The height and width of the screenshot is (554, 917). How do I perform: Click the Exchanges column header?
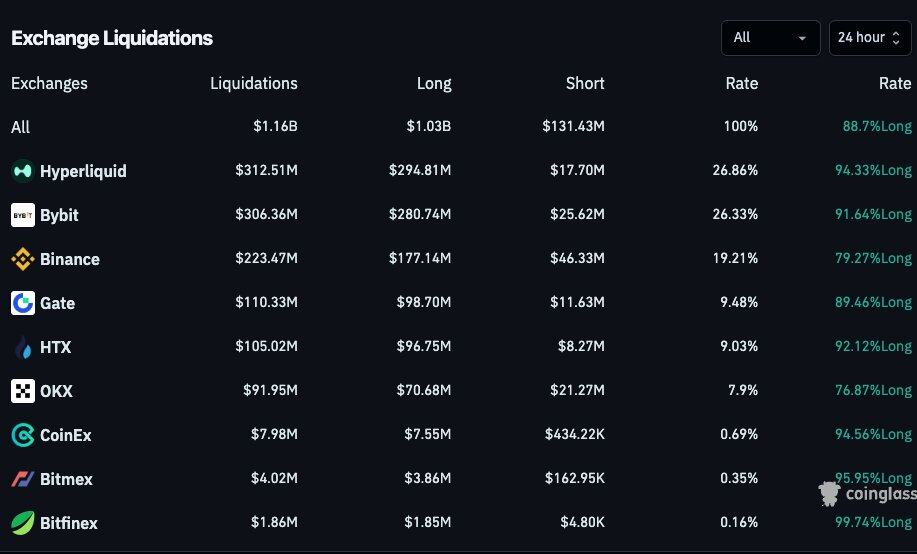(49, 83)
